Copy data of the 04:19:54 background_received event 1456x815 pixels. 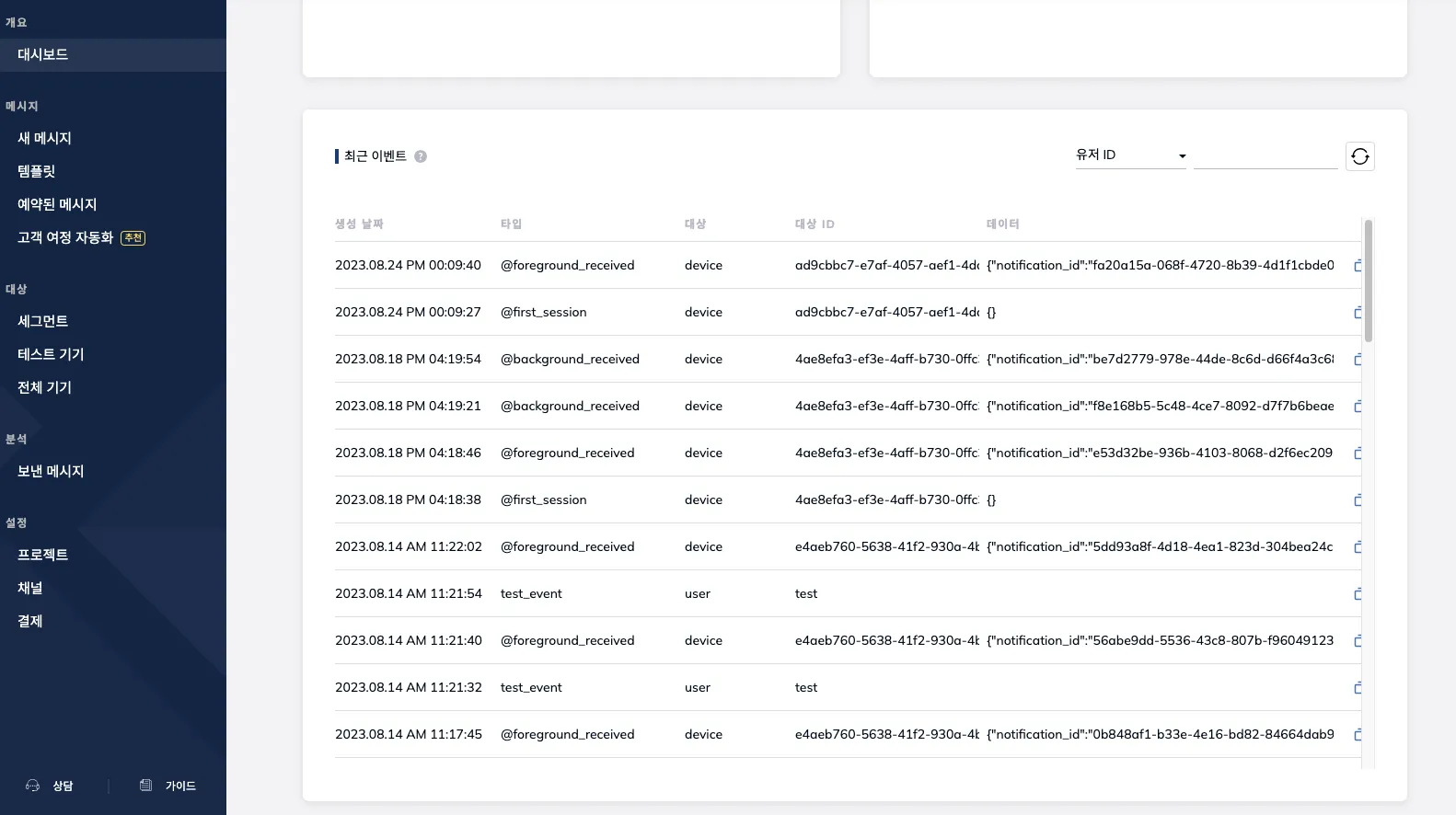pos(1358,360)
